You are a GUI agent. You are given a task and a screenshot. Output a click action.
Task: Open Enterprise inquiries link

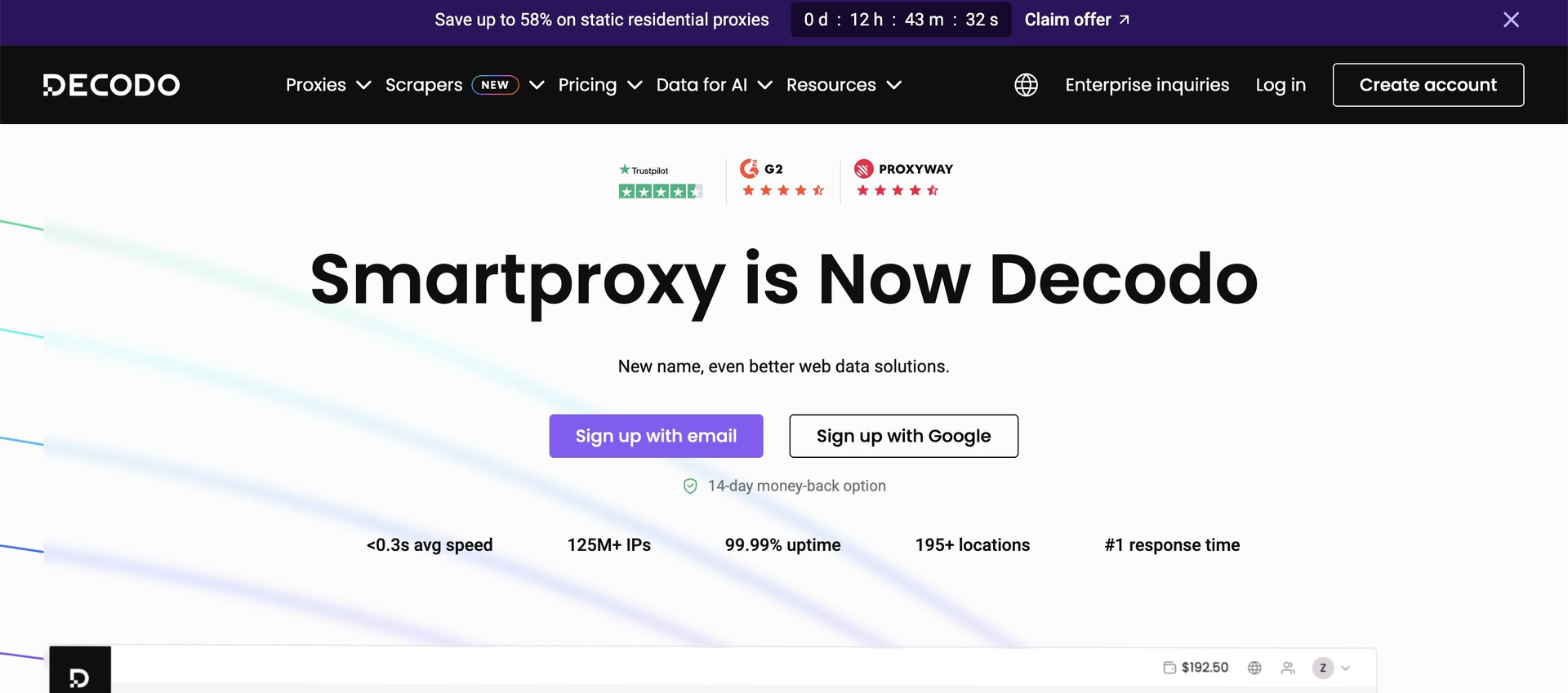point(1147,85)
